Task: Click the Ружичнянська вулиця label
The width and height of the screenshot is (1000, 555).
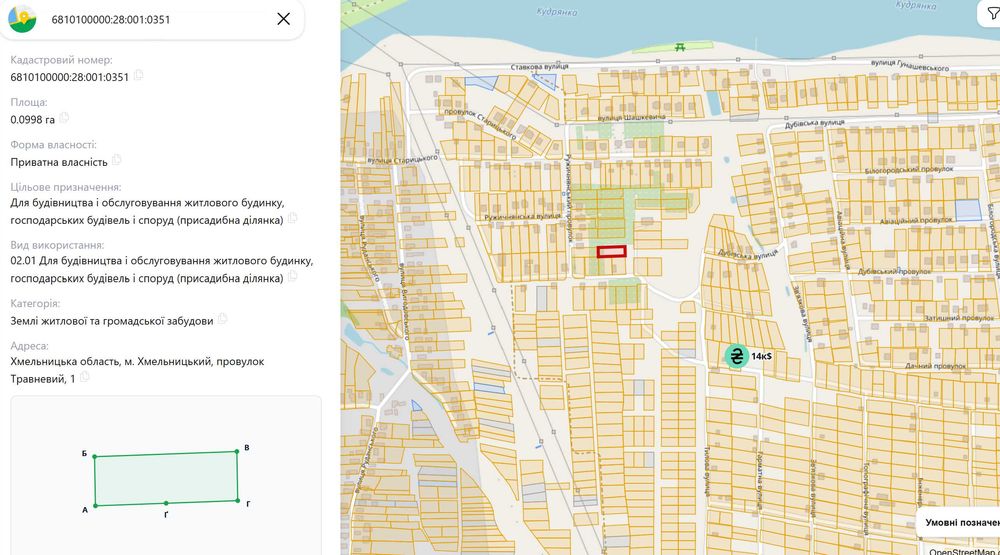Action: [x=522, y=217]
